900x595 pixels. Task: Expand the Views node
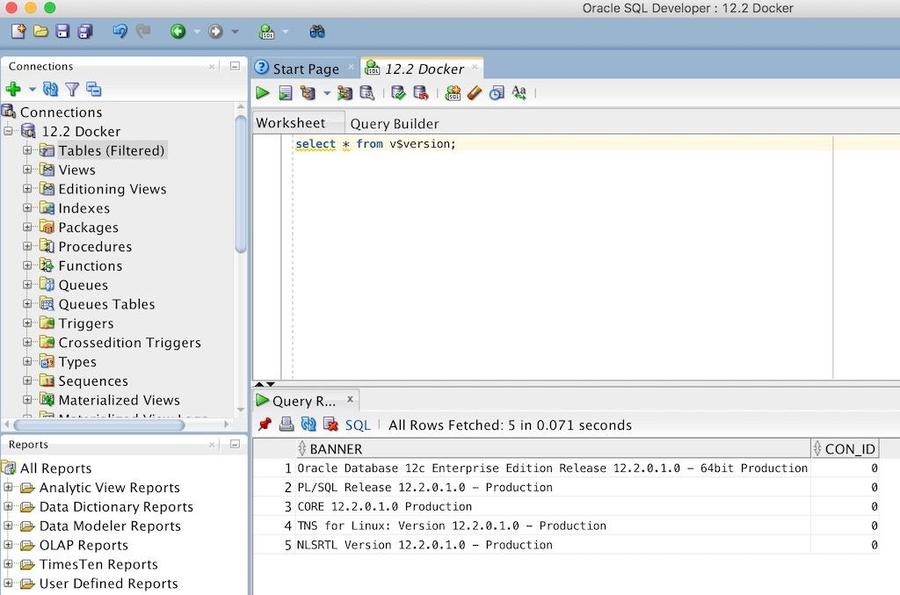click(x=27, y=169)
